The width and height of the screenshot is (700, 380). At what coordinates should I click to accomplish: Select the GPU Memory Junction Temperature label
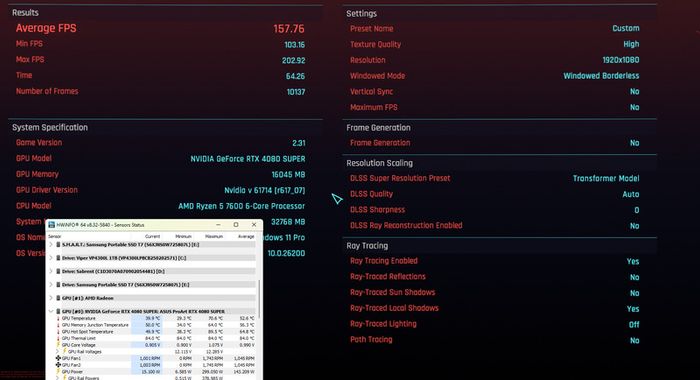click(x=95, y=325)
